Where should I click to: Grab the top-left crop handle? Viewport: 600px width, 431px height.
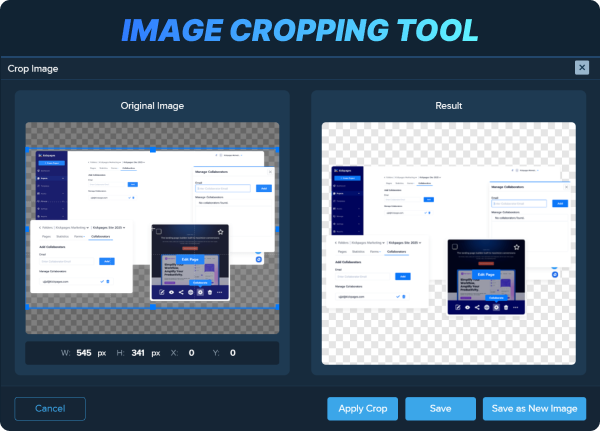[27, 151]
